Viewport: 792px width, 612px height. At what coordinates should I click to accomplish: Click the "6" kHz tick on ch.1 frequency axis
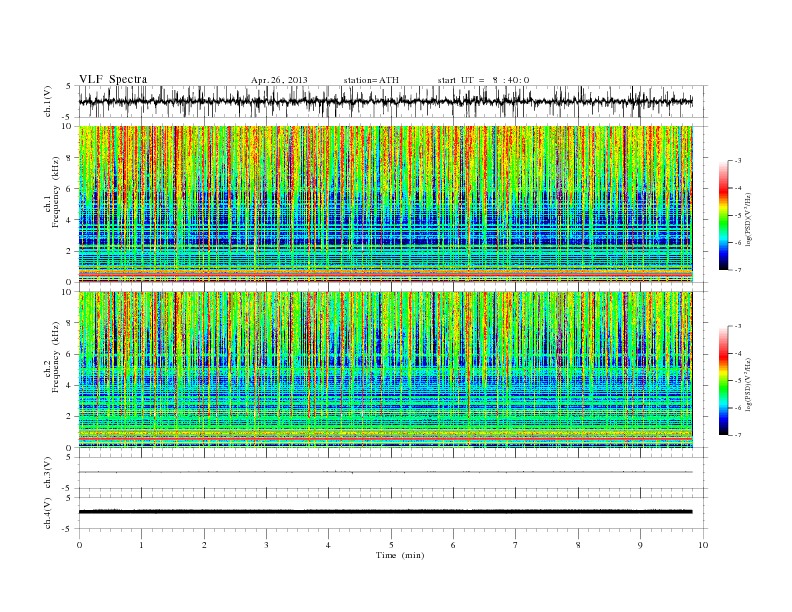click(x=70, y=189)
